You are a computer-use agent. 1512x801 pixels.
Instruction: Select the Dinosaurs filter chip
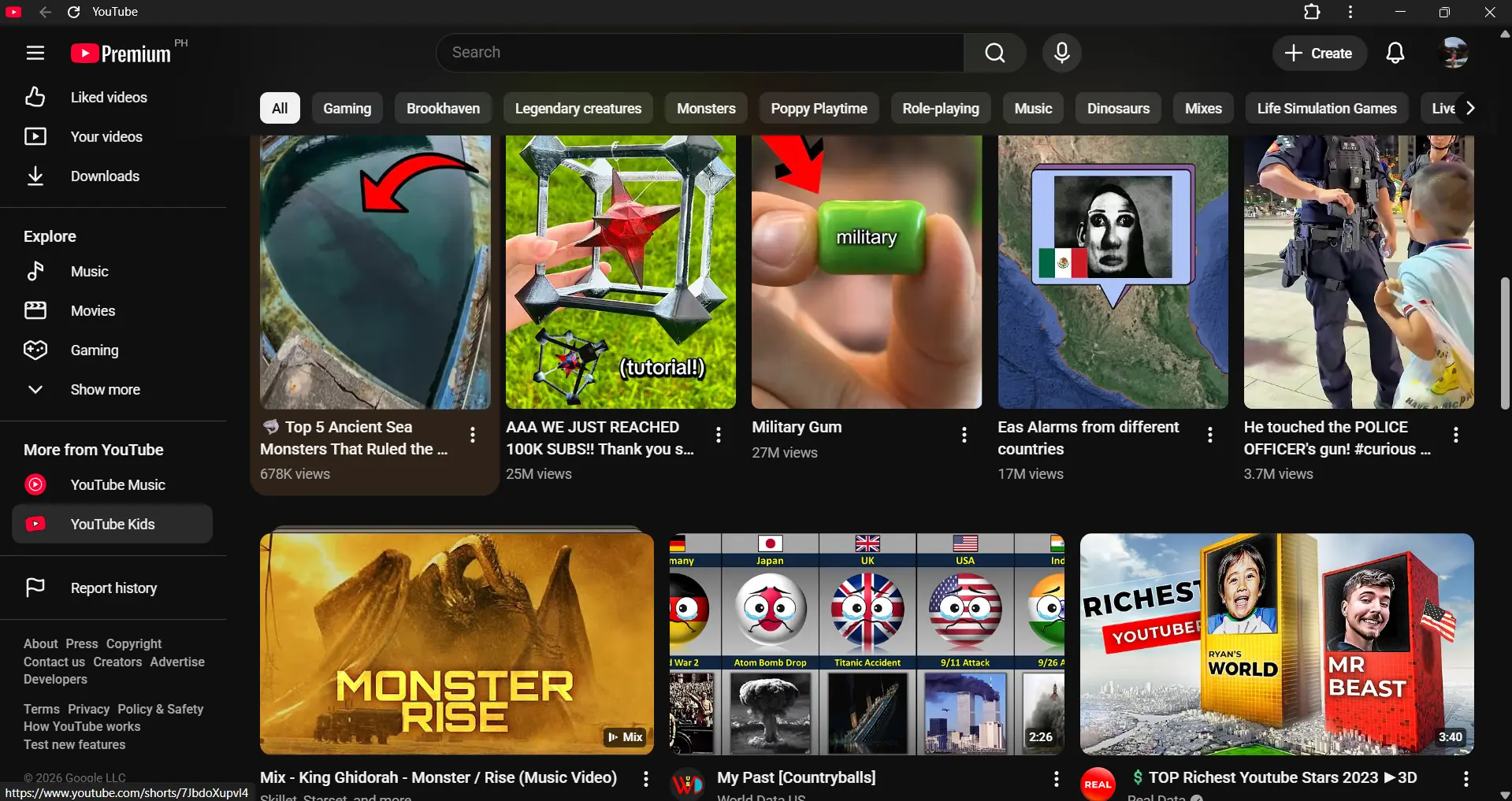(x=1118, y=108)
